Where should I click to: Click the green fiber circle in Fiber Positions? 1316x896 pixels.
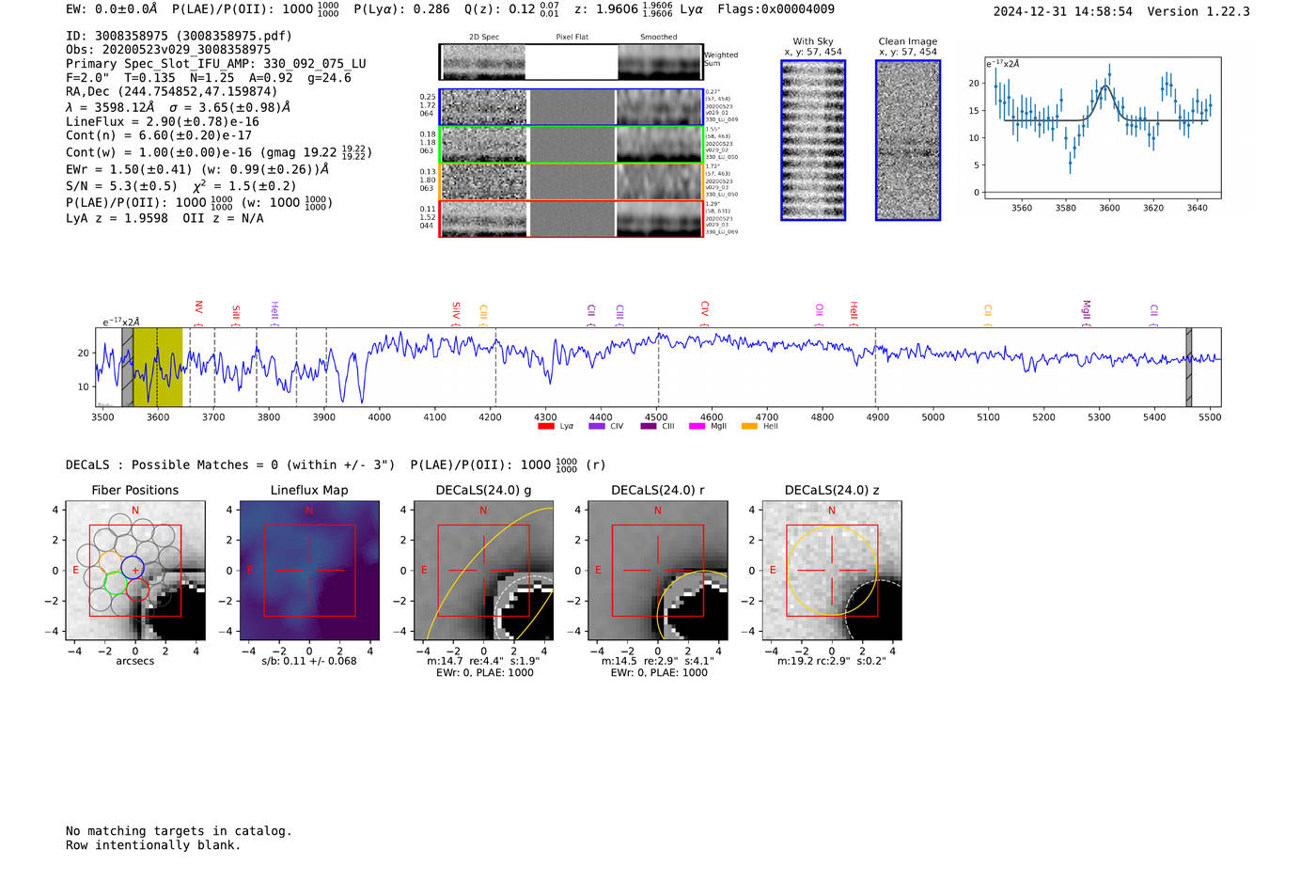(x=115, y=584)
